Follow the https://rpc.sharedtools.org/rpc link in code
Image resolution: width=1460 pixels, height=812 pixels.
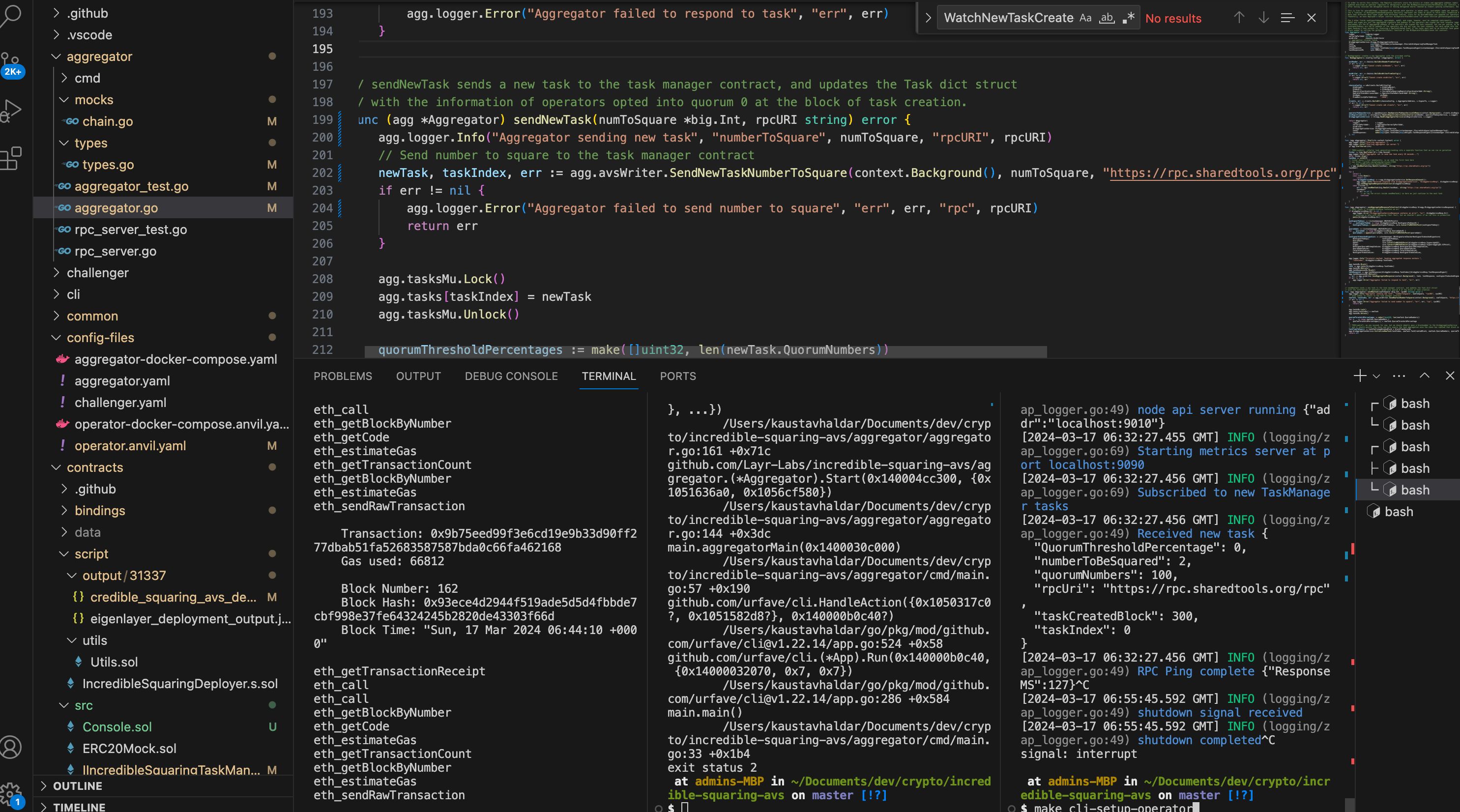point(1220,173)
